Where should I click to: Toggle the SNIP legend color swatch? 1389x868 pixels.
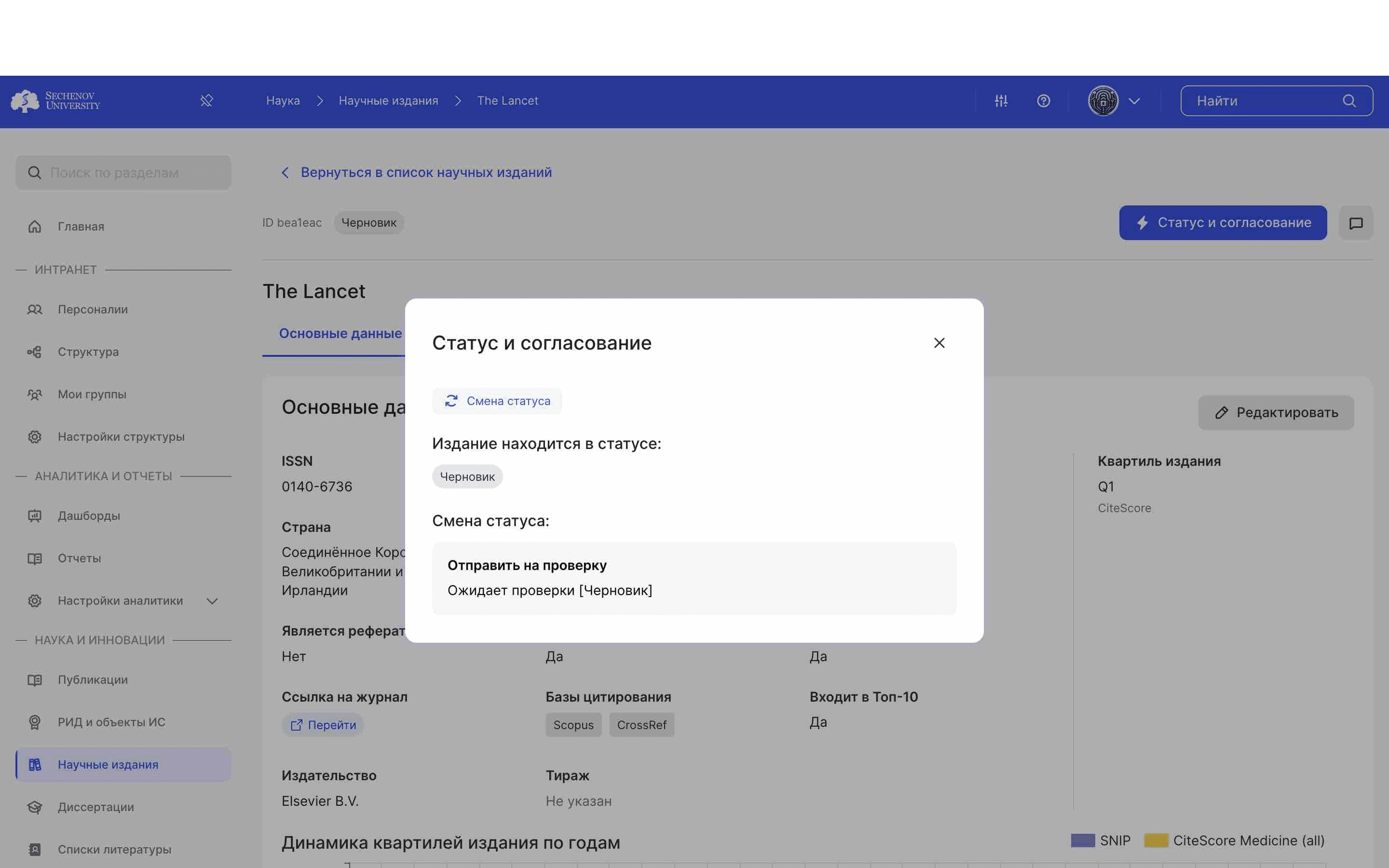[1082, 841]
